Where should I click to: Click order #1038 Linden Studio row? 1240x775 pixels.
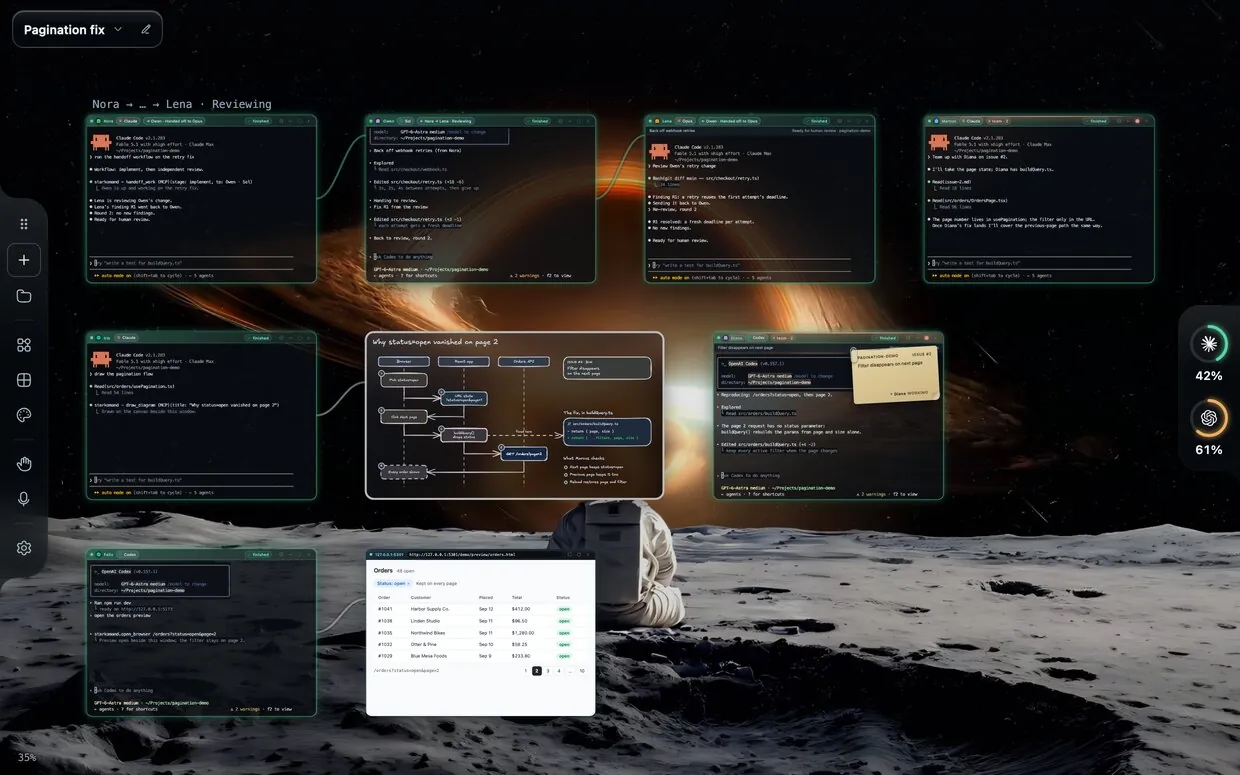coord(480,620)
